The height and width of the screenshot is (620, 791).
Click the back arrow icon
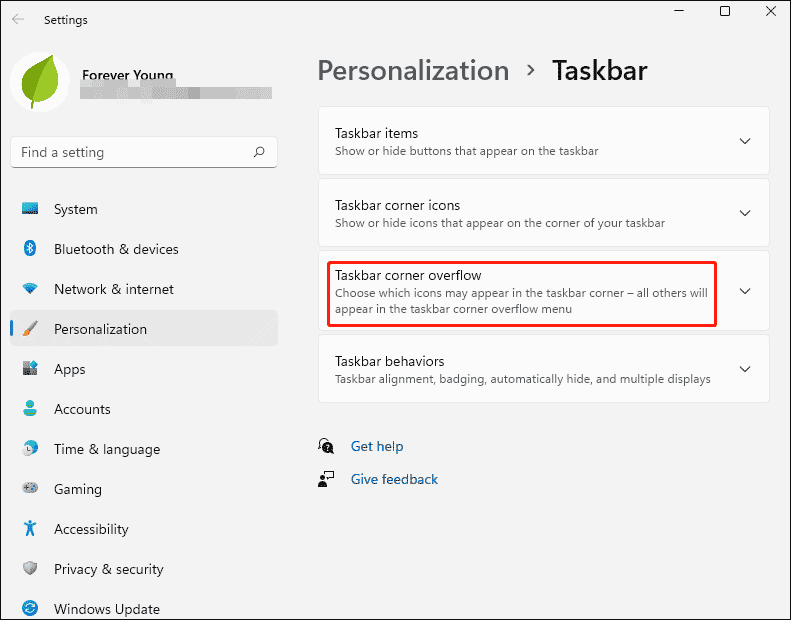coord(18,19)
